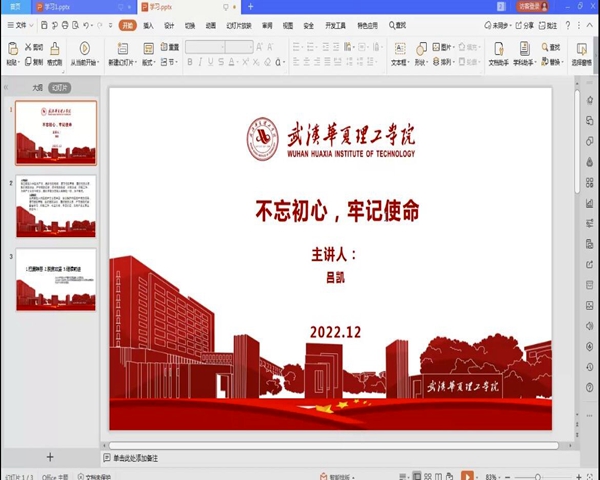The width and height of the screenshot is (600, 480).
Task: Click the Picture (图片) icon
Action: (x=436, y=47)
